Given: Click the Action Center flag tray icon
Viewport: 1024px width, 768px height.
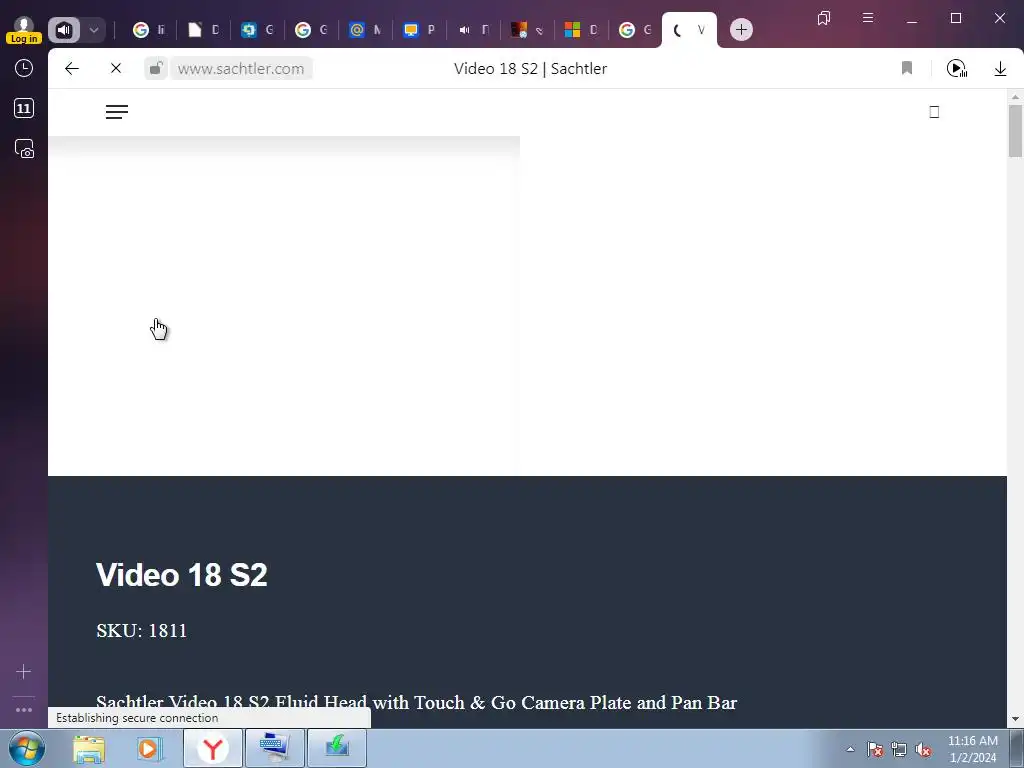Looking at the screenshot, I should click(875, 750).
